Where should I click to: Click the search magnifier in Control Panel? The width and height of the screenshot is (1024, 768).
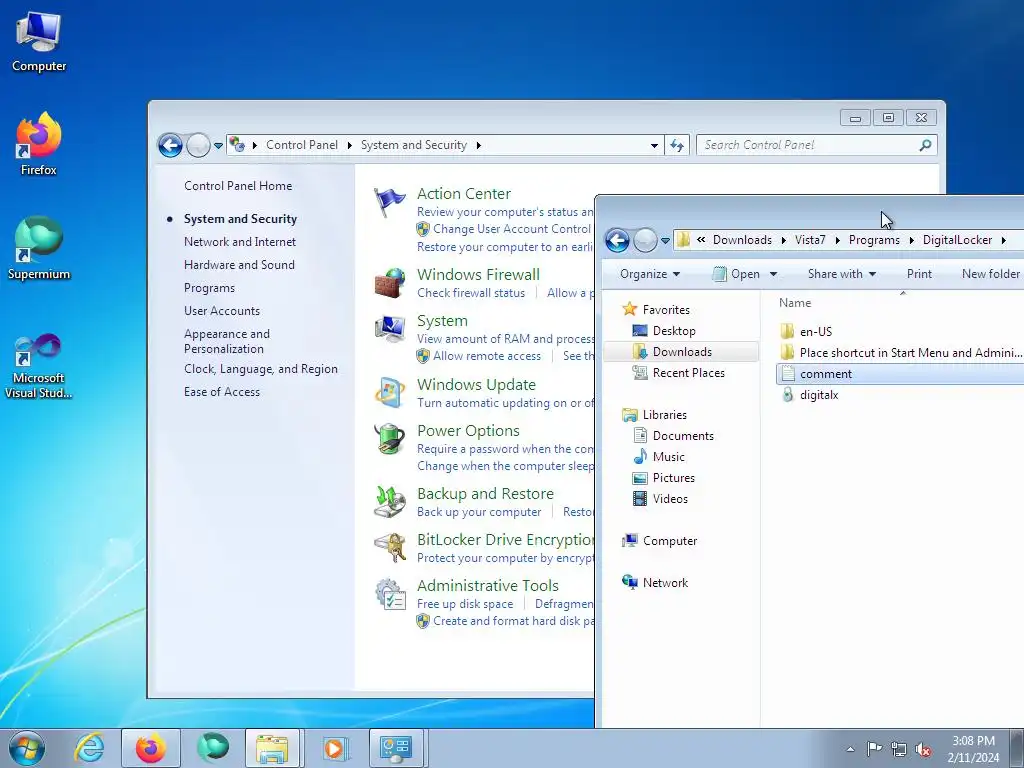[x=925, y=145]
